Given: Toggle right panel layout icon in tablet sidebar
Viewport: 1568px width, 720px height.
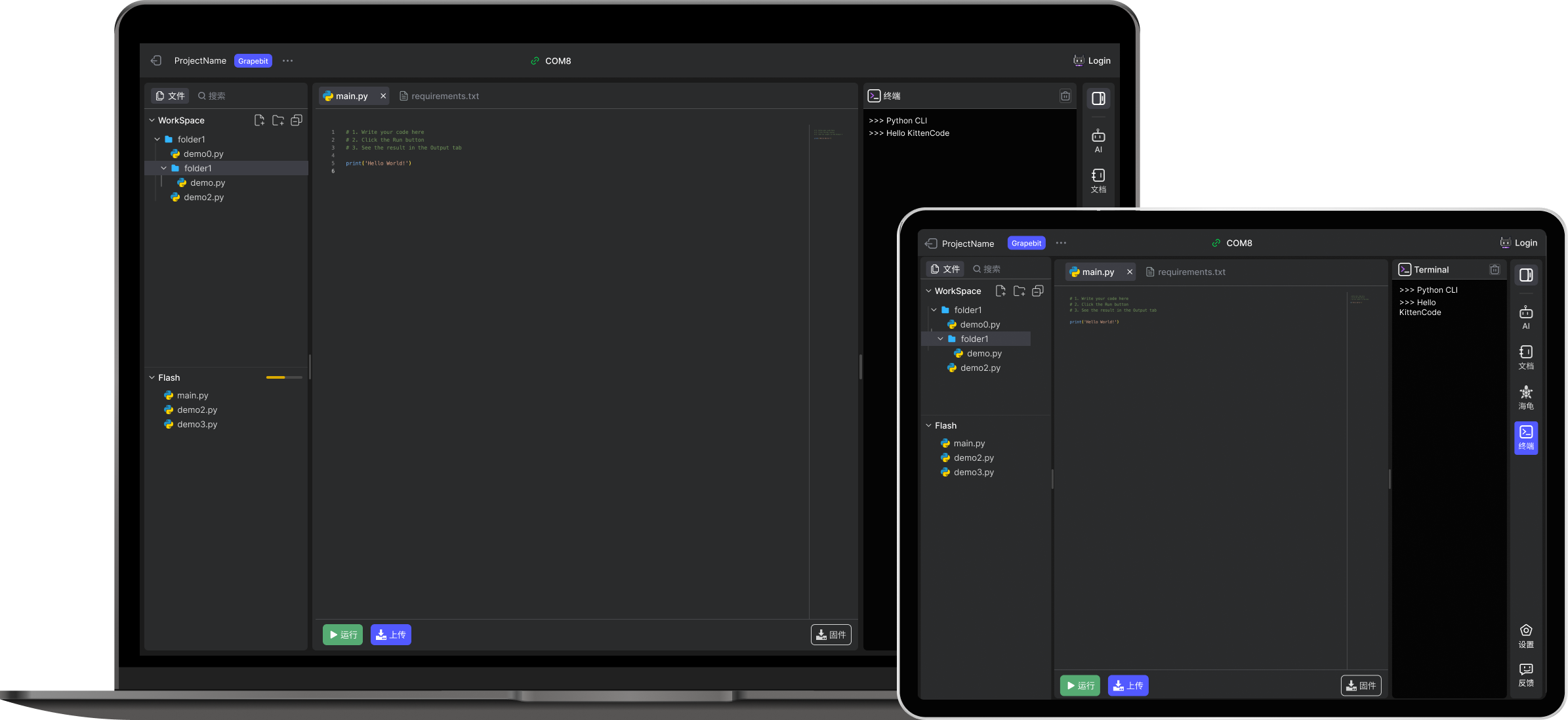Looking at the screenshot, I should coord(1525,275).
